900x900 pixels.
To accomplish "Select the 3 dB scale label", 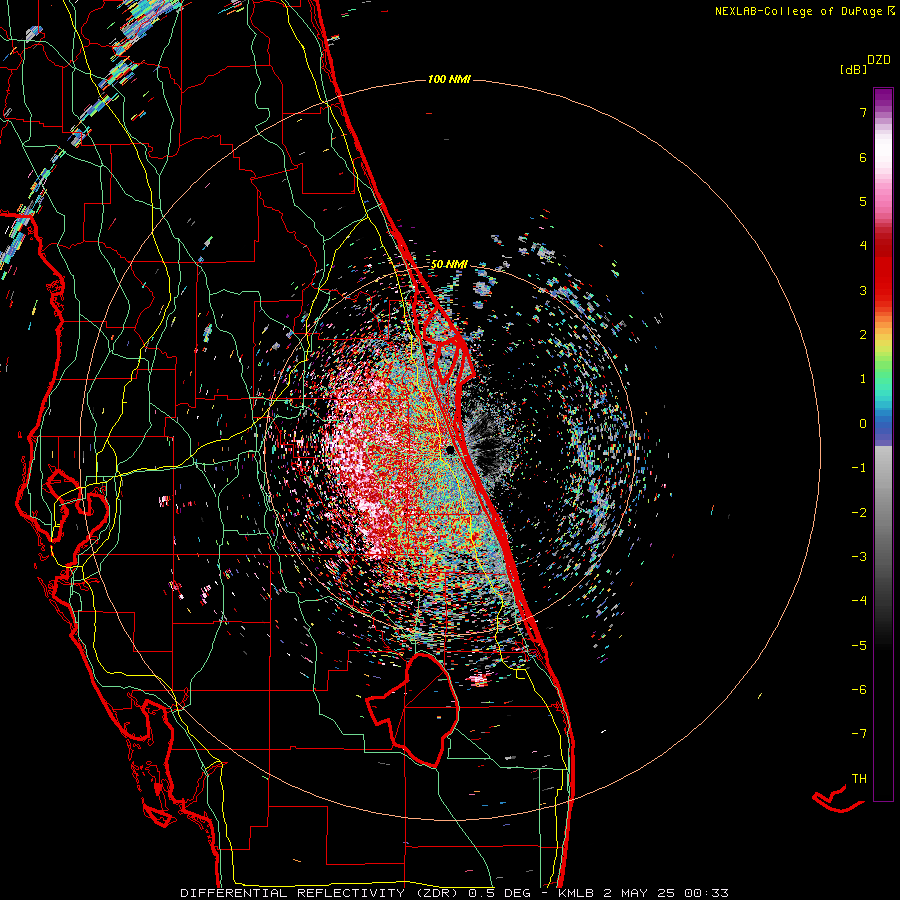I will [863, 290].
